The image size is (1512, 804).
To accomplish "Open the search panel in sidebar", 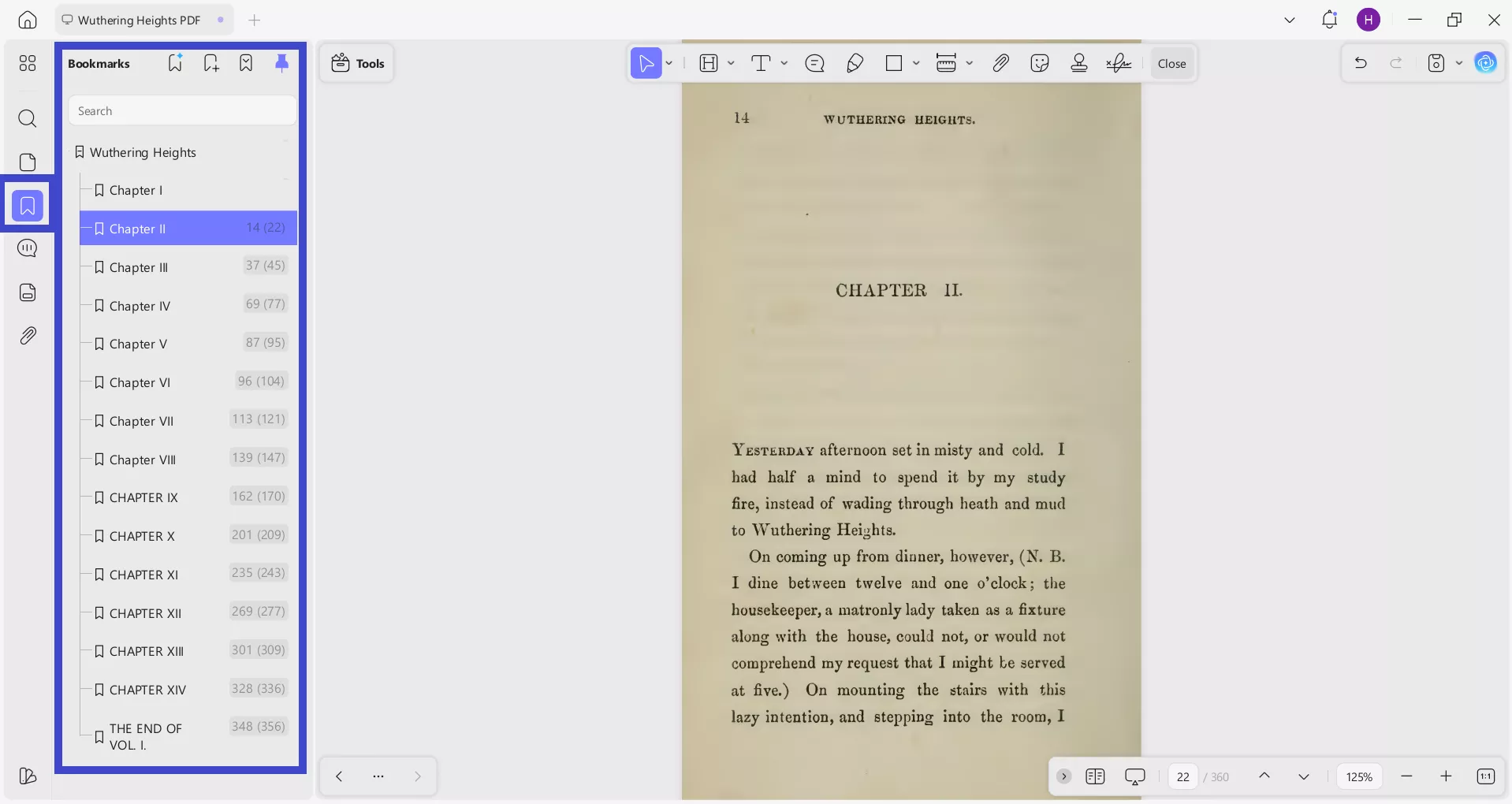I will (x=28, y=118).
